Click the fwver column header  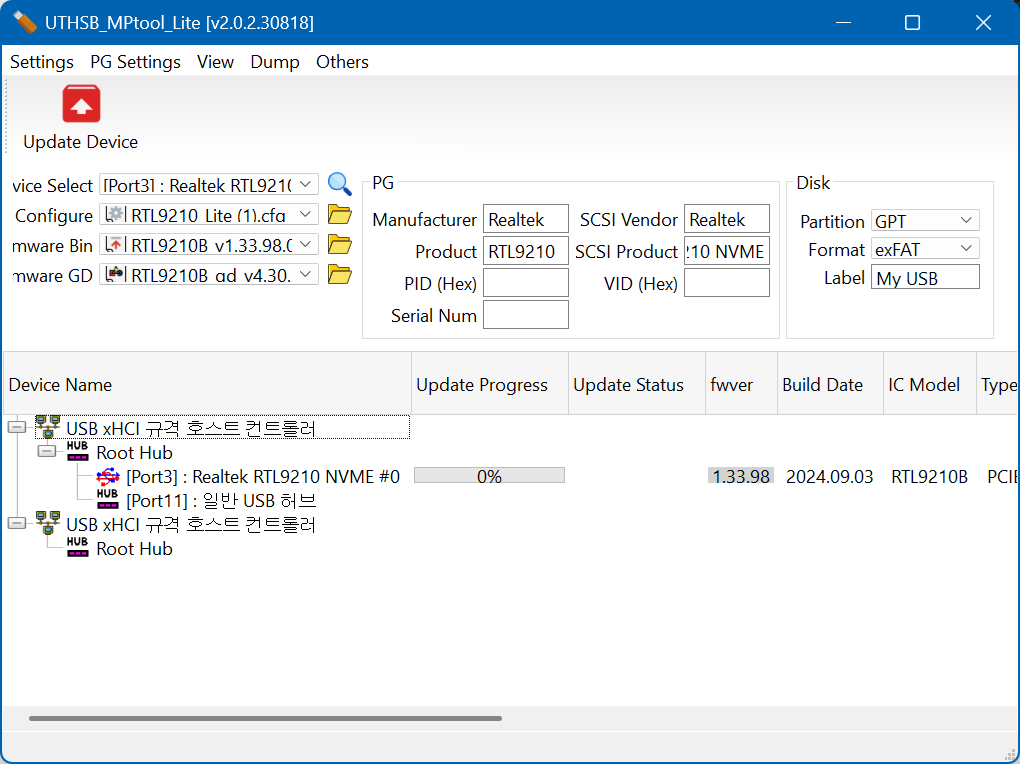point(742,384)
